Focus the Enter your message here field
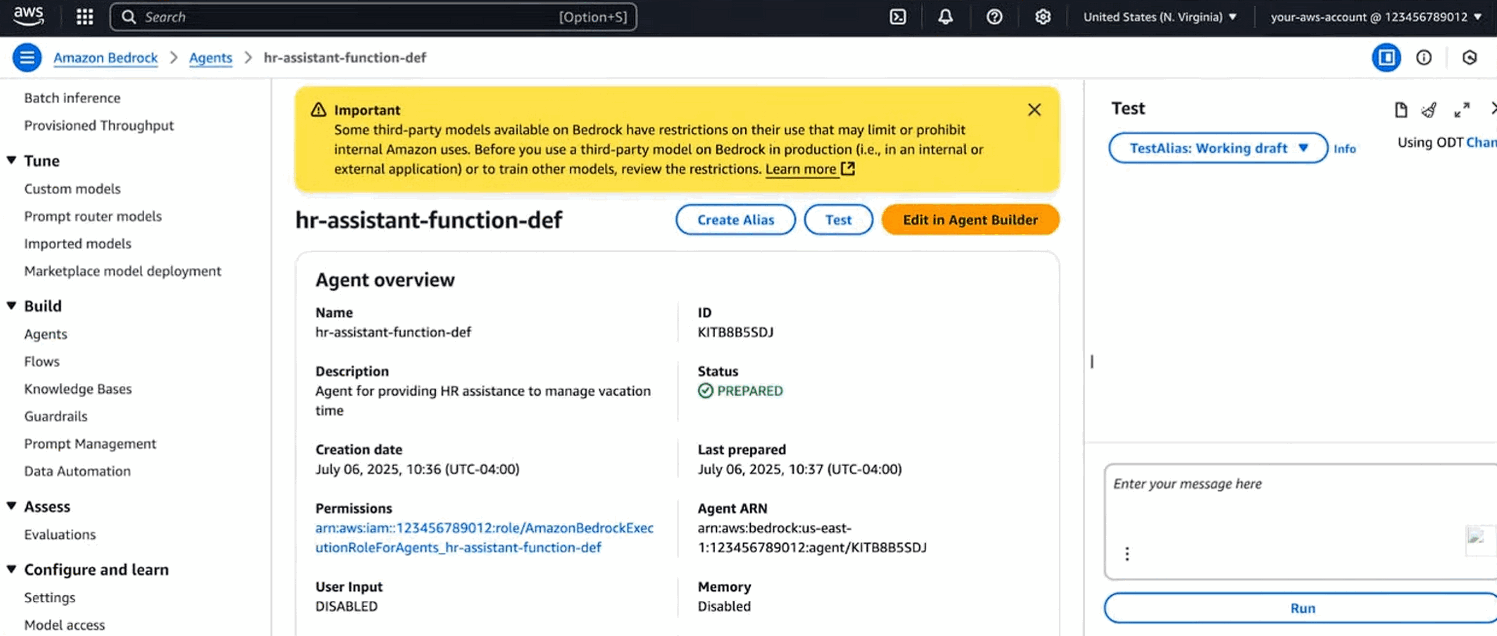Image resolution: width=1497 pixels, height=636 pixels. (1300, 522)
